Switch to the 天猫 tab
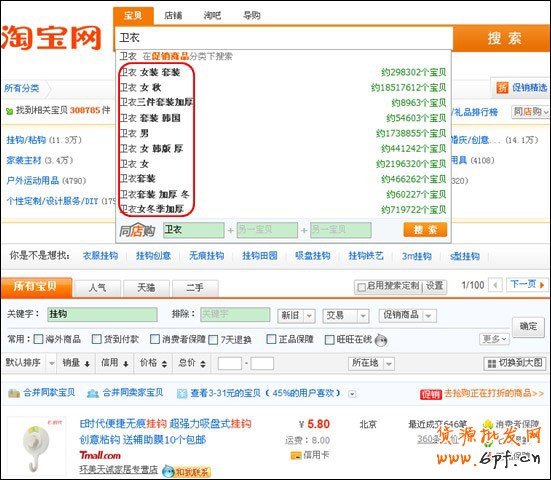This screenshot has width=551, height=480. (146, 288)
